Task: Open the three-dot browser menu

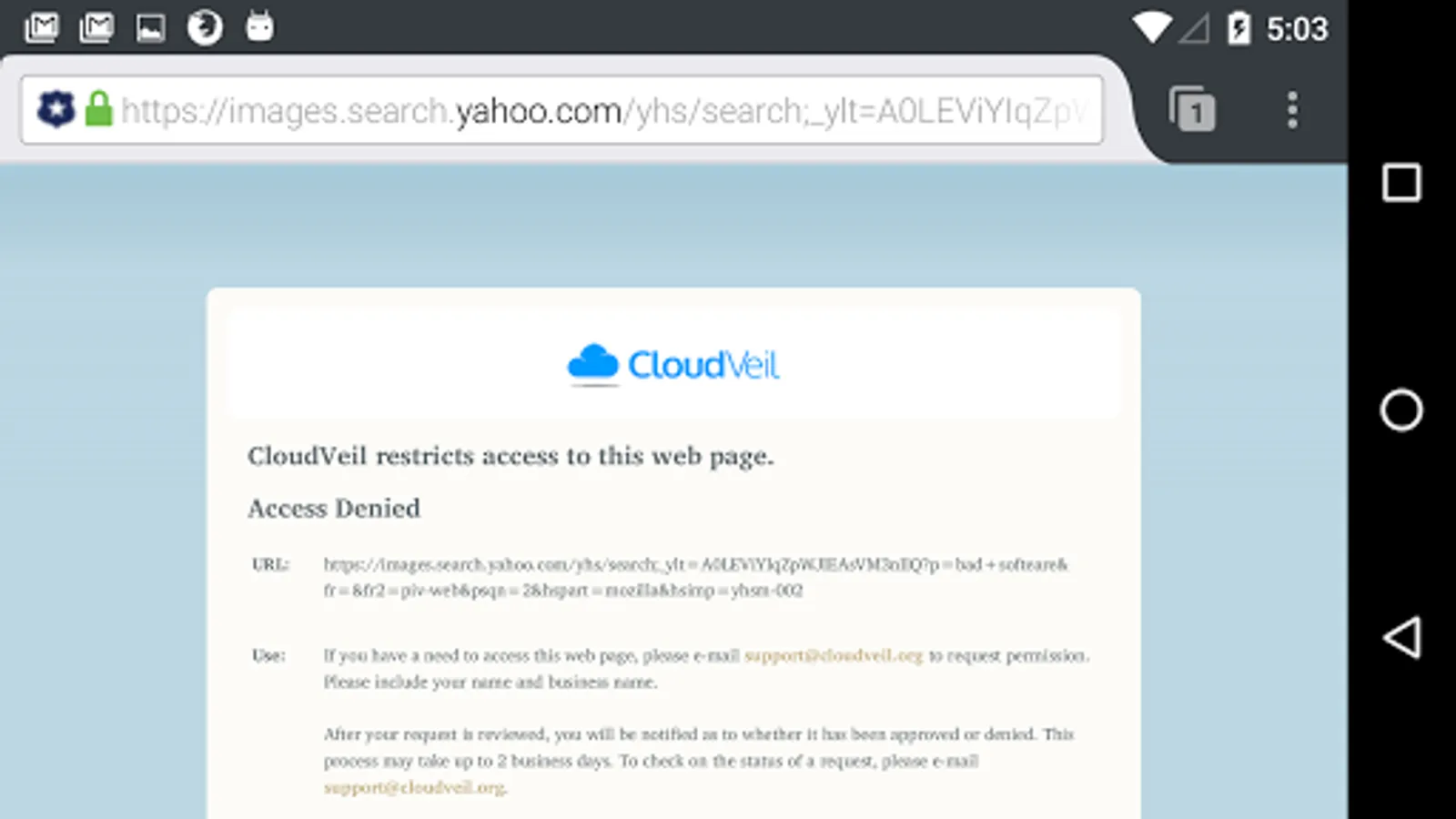Action: tap(1292, 110)
